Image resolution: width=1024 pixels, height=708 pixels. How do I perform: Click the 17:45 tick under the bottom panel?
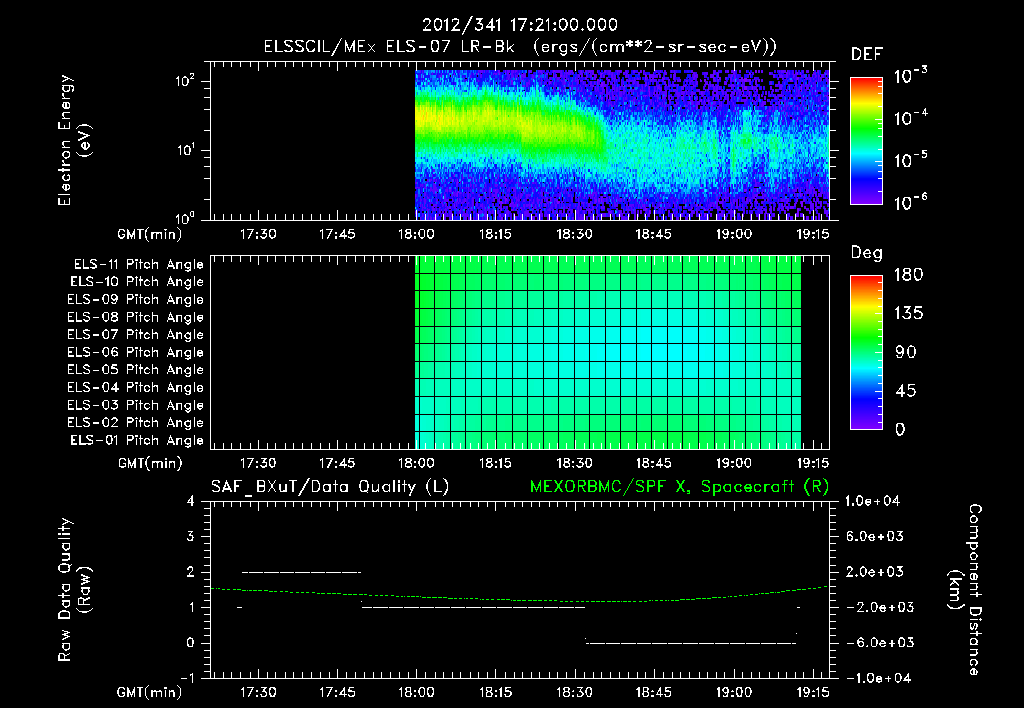[337, 692]
